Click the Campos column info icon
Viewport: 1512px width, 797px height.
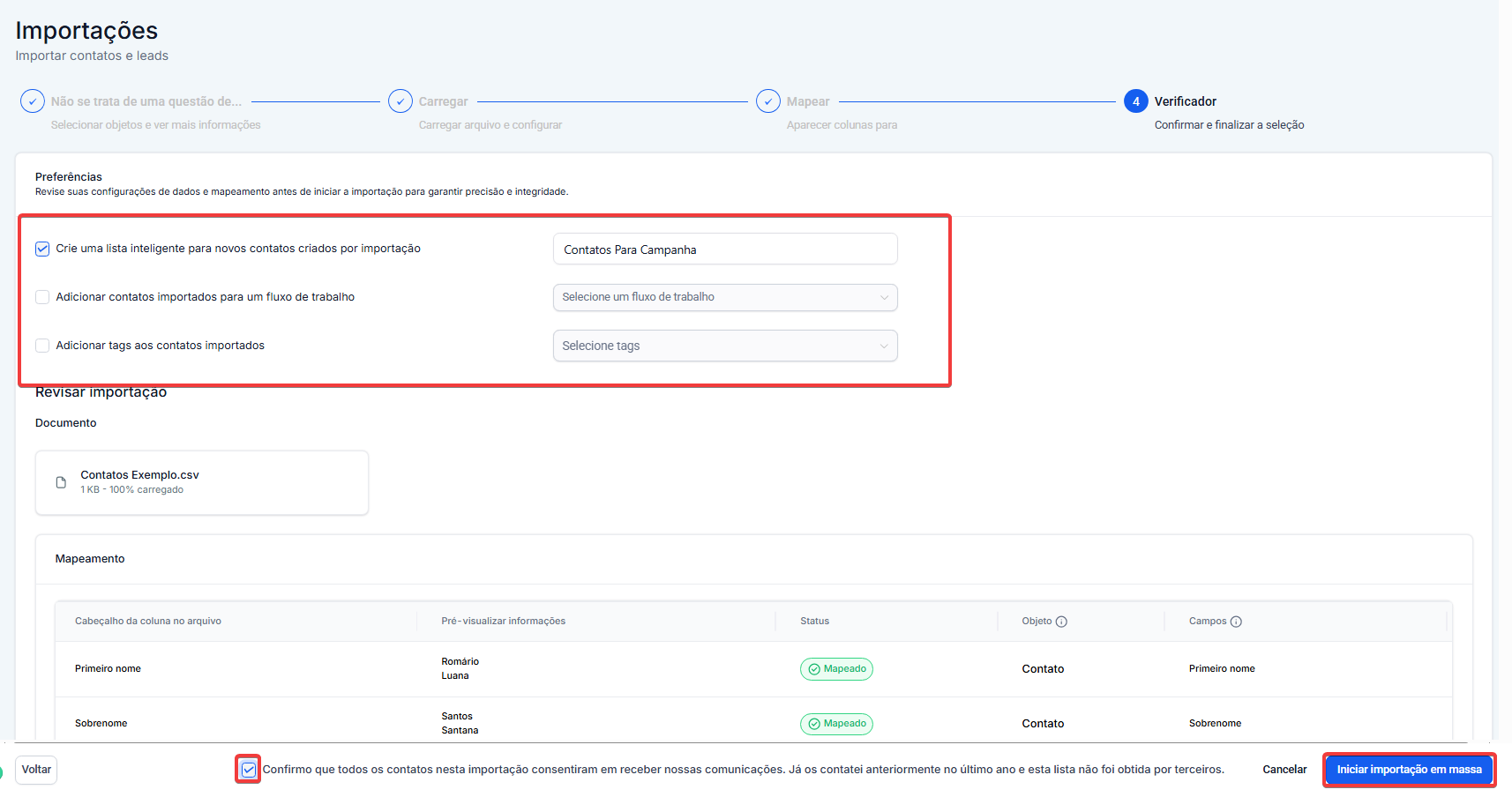pyautogui.click(x=1236, y=622)
